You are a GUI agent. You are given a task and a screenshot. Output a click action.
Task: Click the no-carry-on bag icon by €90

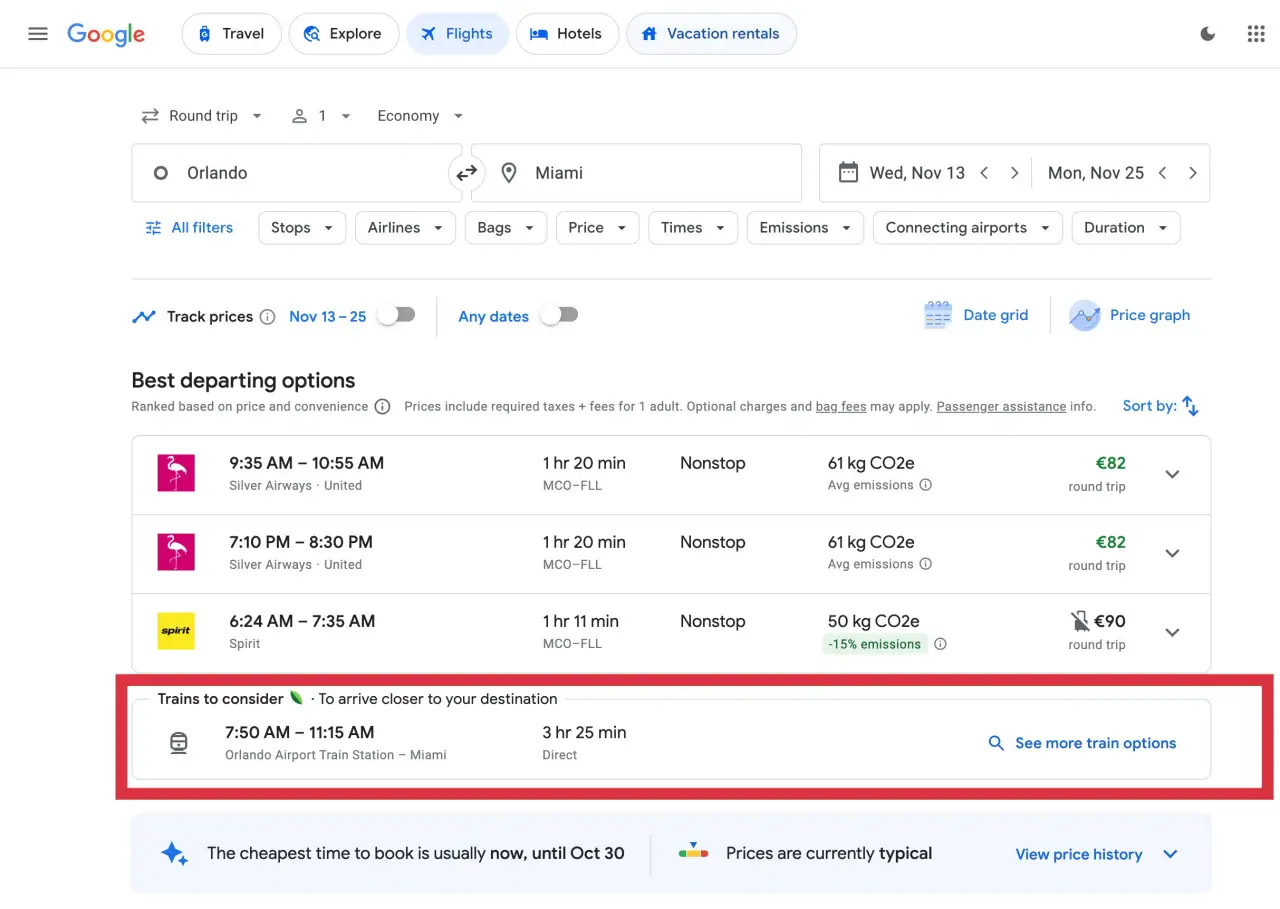(1080, 622)
